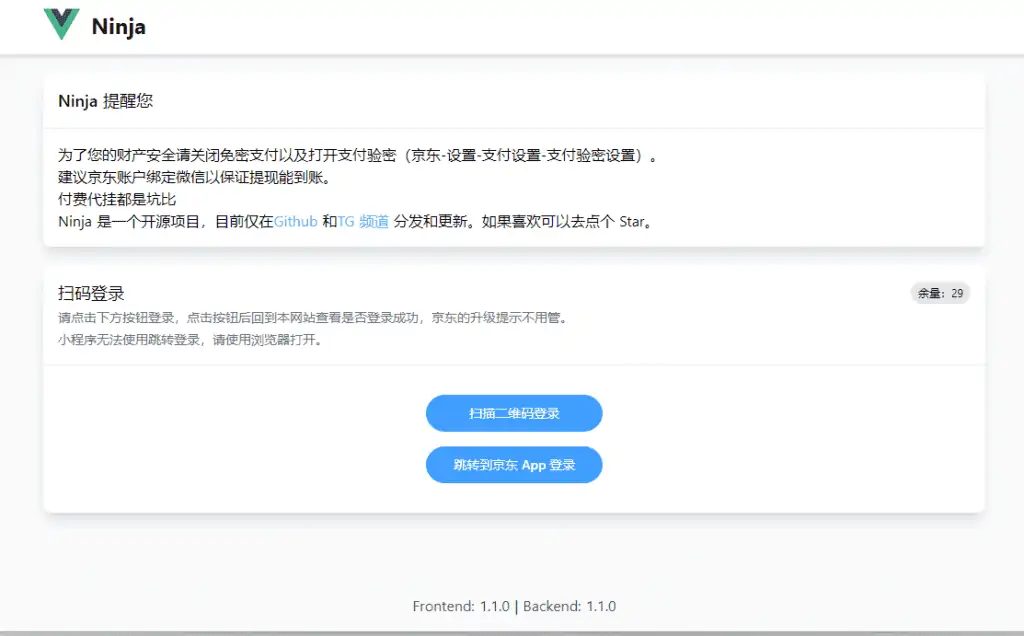Open the Github project link

(294, 222)
